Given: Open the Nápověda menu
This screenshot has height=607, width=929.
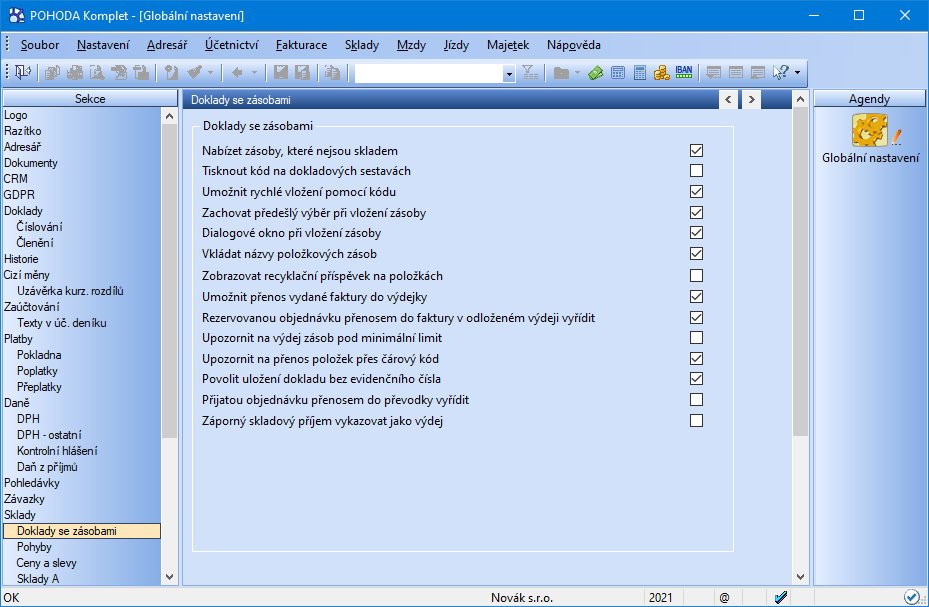Looking at the screenshot, I should pos(574,45).
